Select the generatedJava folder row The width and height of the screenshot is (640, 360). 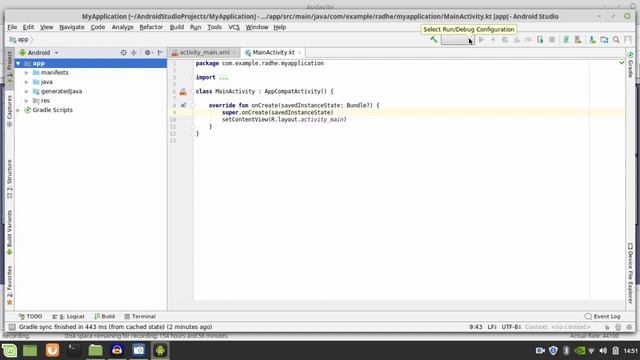click(x=91, y=91)
